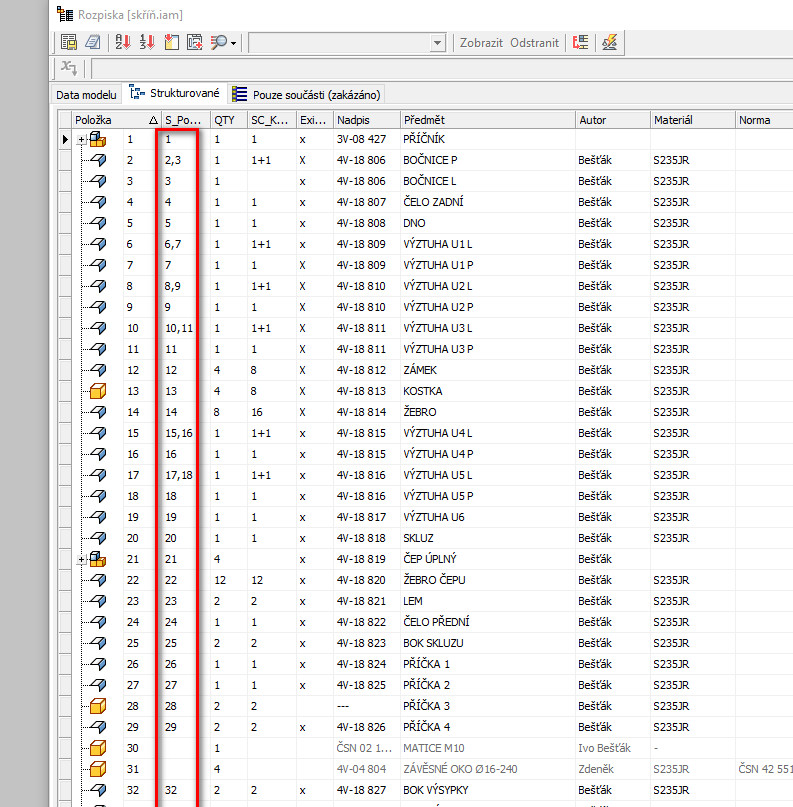Screen dimensions: 793x807
Task: Click the fx formula icon
Action: coord(68,67)
